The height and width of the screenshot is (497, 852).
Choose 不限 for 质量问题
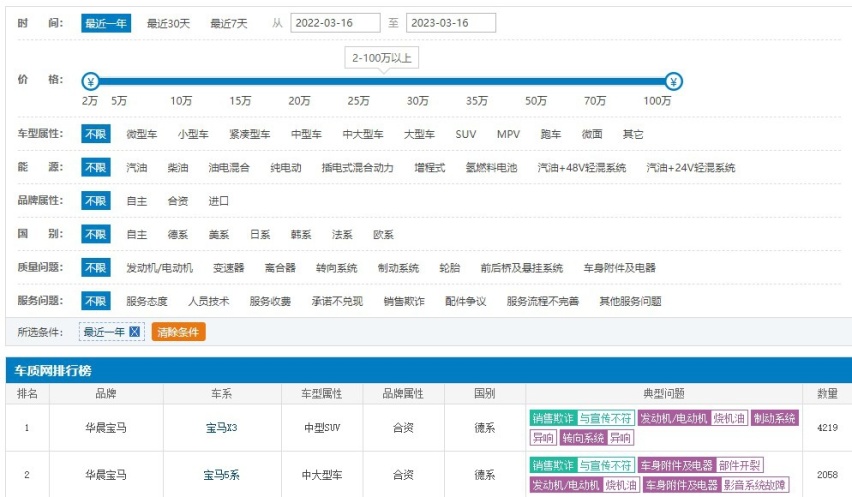96,268
